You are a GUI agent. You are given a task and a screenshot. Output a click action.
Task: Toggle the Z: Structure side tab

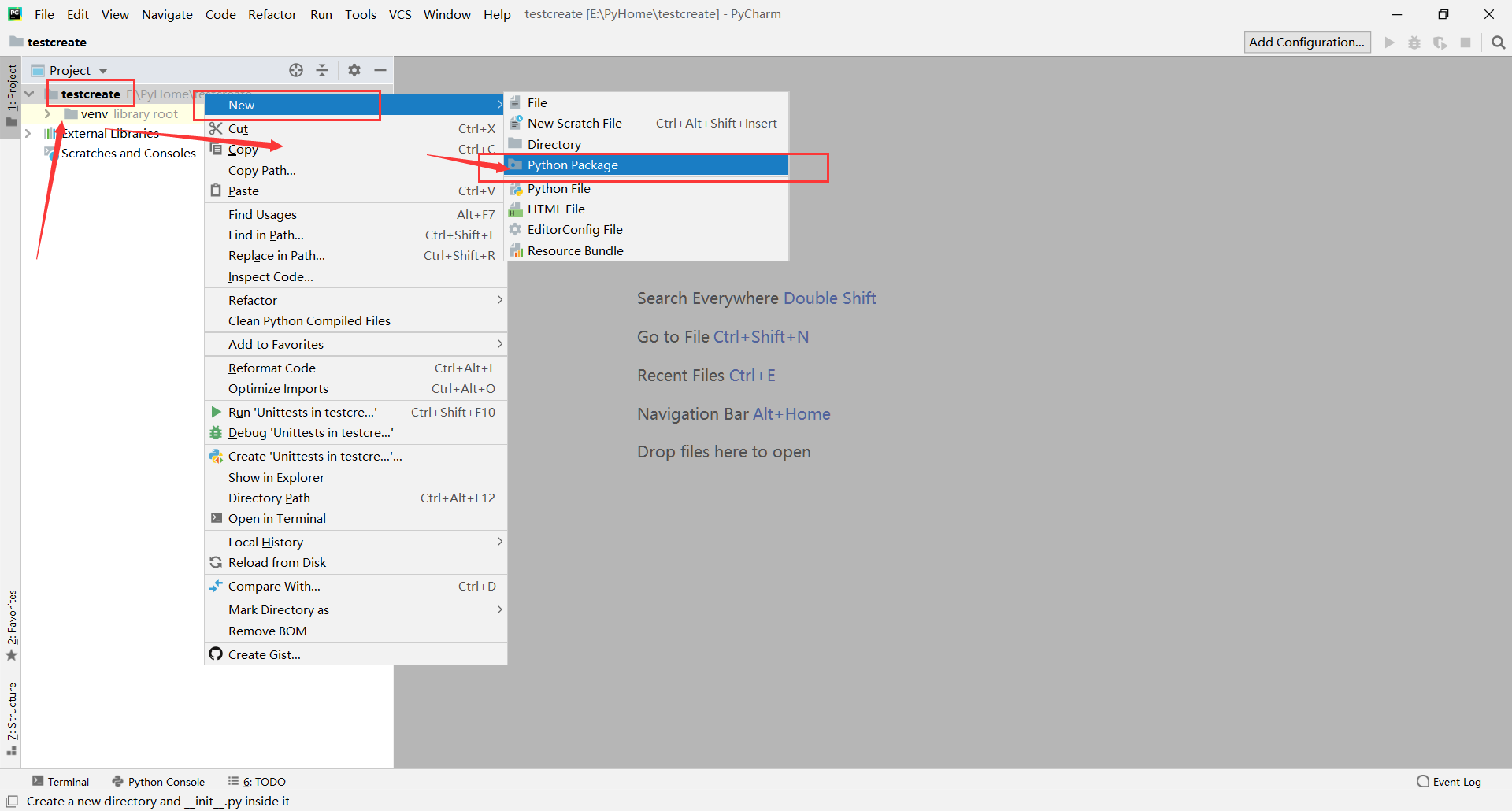11,719
